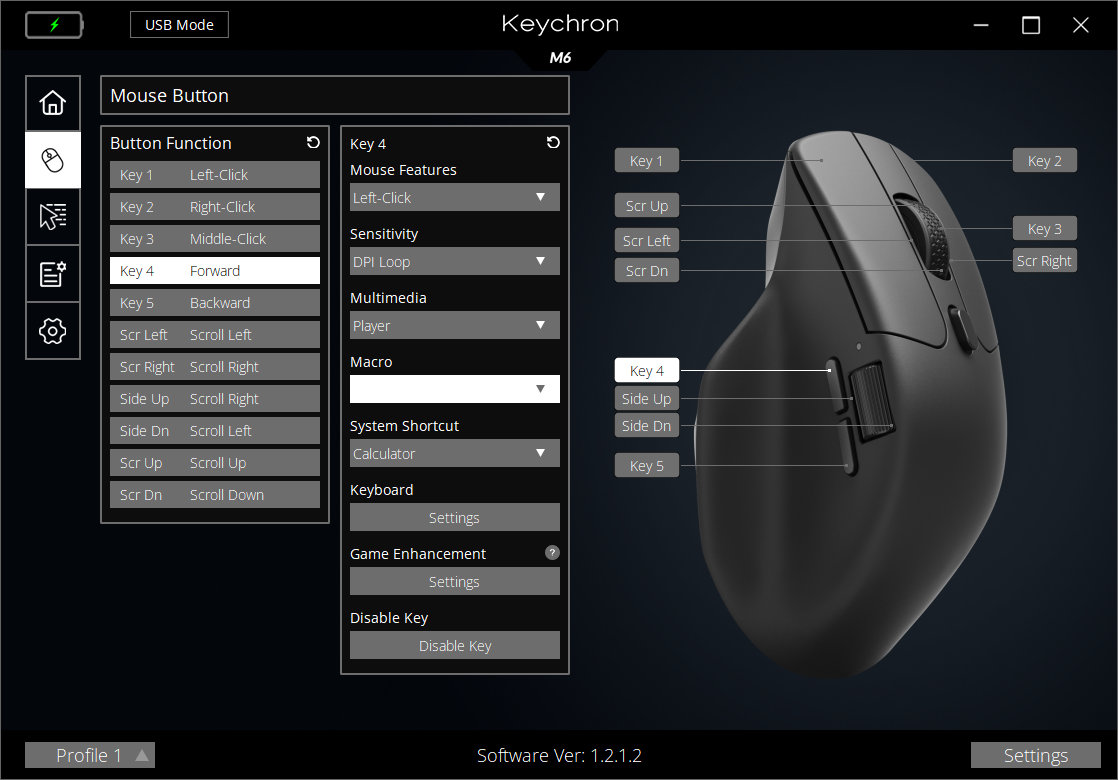Click the Game Enhancement help icon
Image resolution: width=1118 pixels, height=780 pixels.
coord(552,552)
